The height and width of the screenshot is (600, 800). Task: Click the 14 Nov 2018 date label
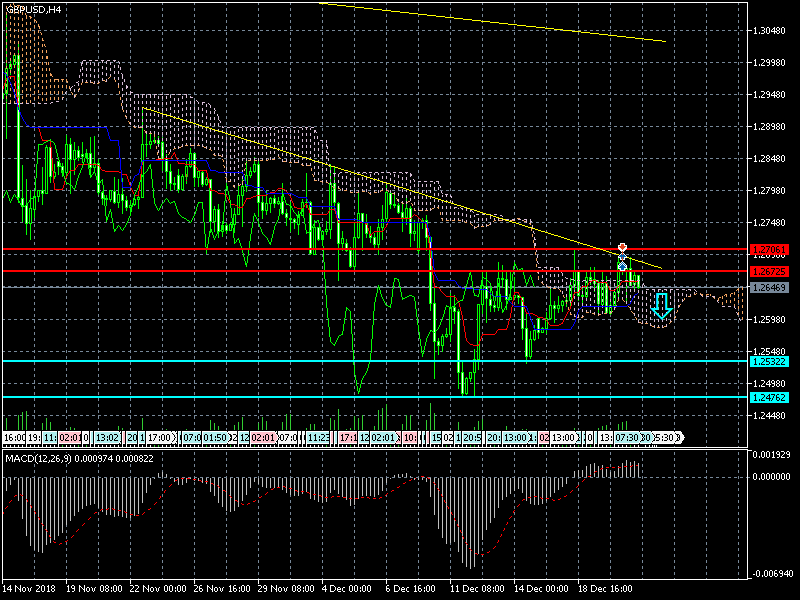coord(28,589)
